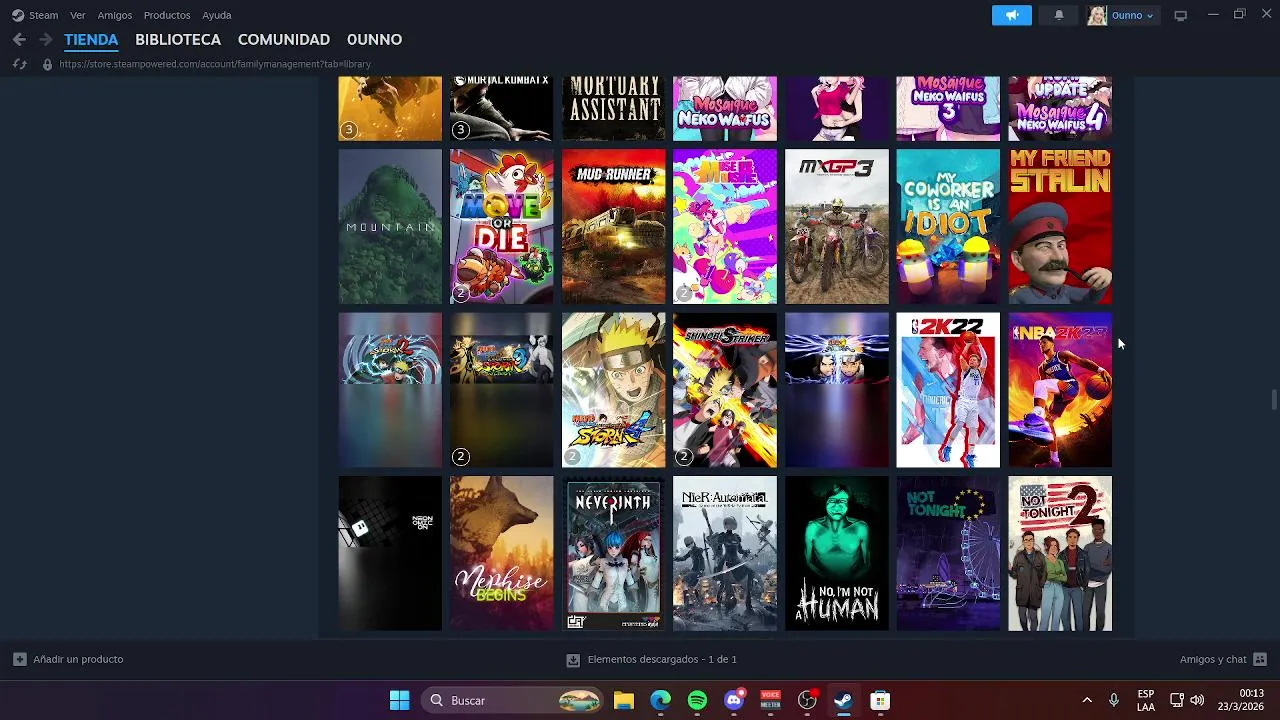Viewport: 1280px width, 720px height.
Task: Open the Mosaique Neko Waifus 4 tile
Action: pyautogui.click(x=1060, y=108)
